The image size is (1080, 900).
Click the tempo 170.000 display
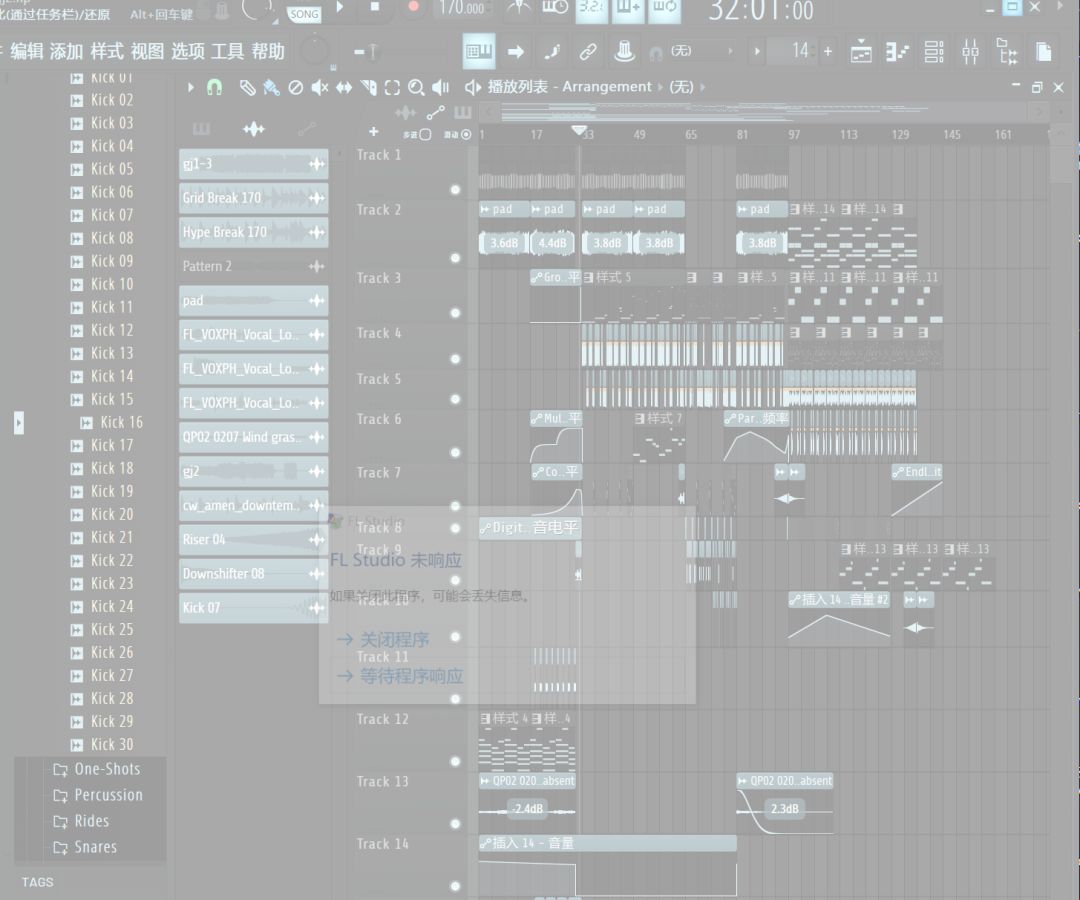[x=461, y=8]
